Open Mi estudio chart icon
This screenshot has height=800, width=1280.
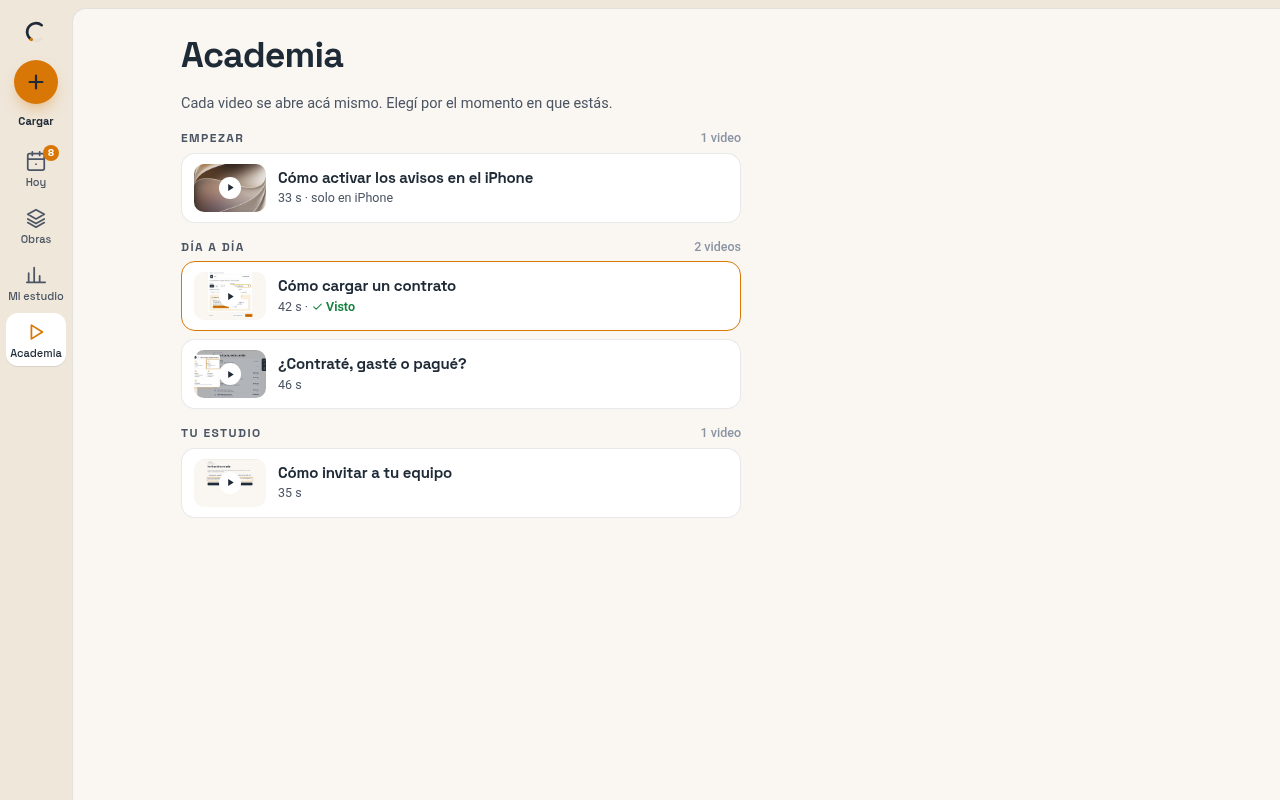point(36,275)
